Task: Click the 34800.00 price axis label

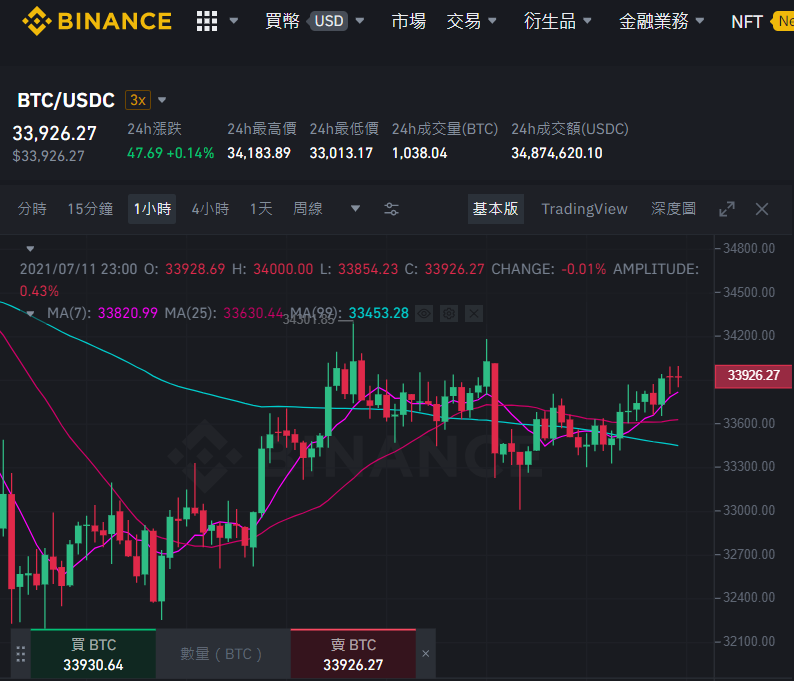Action: coord(748,248)
